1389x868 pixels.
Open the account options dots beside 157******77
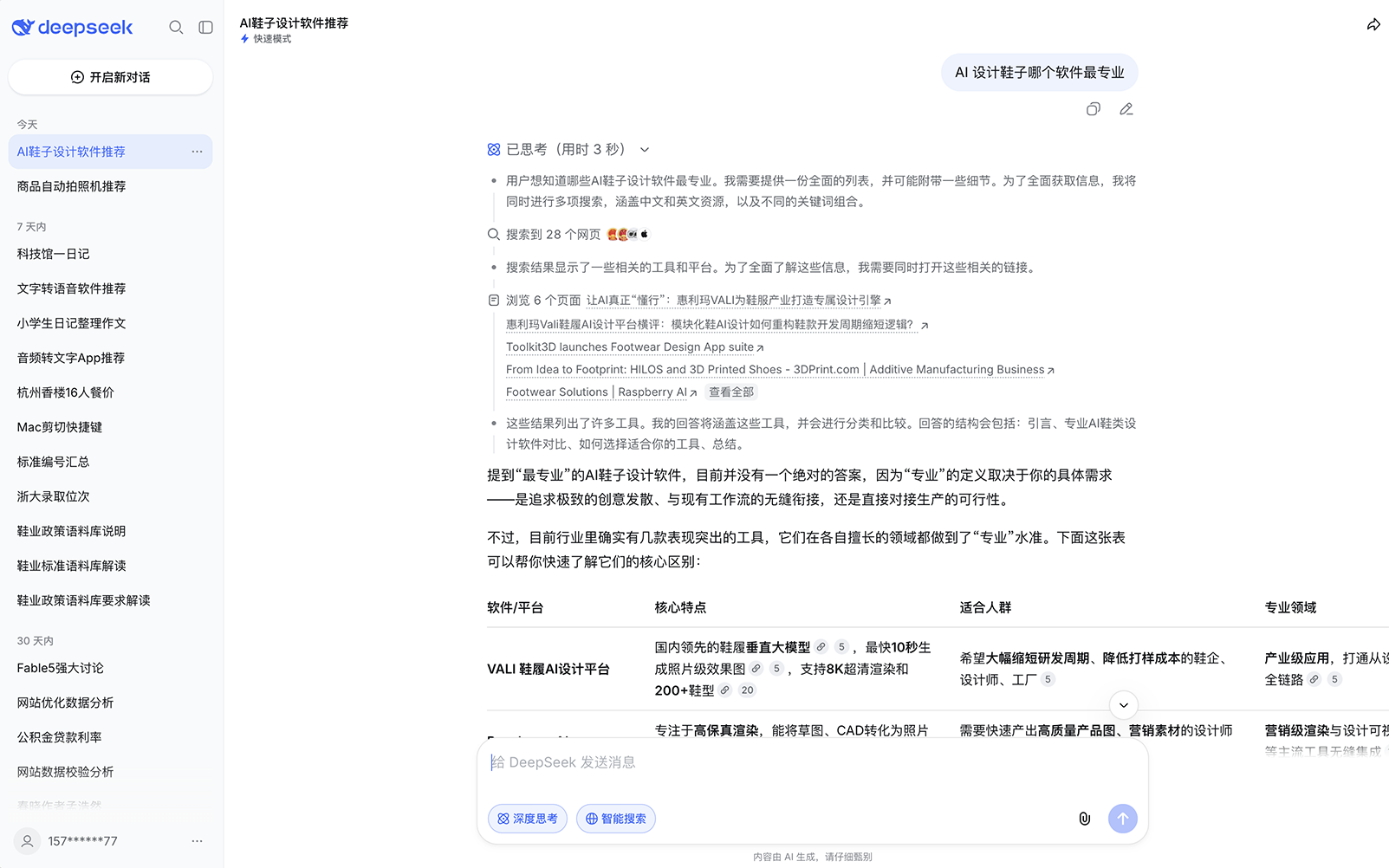[197, 841]
